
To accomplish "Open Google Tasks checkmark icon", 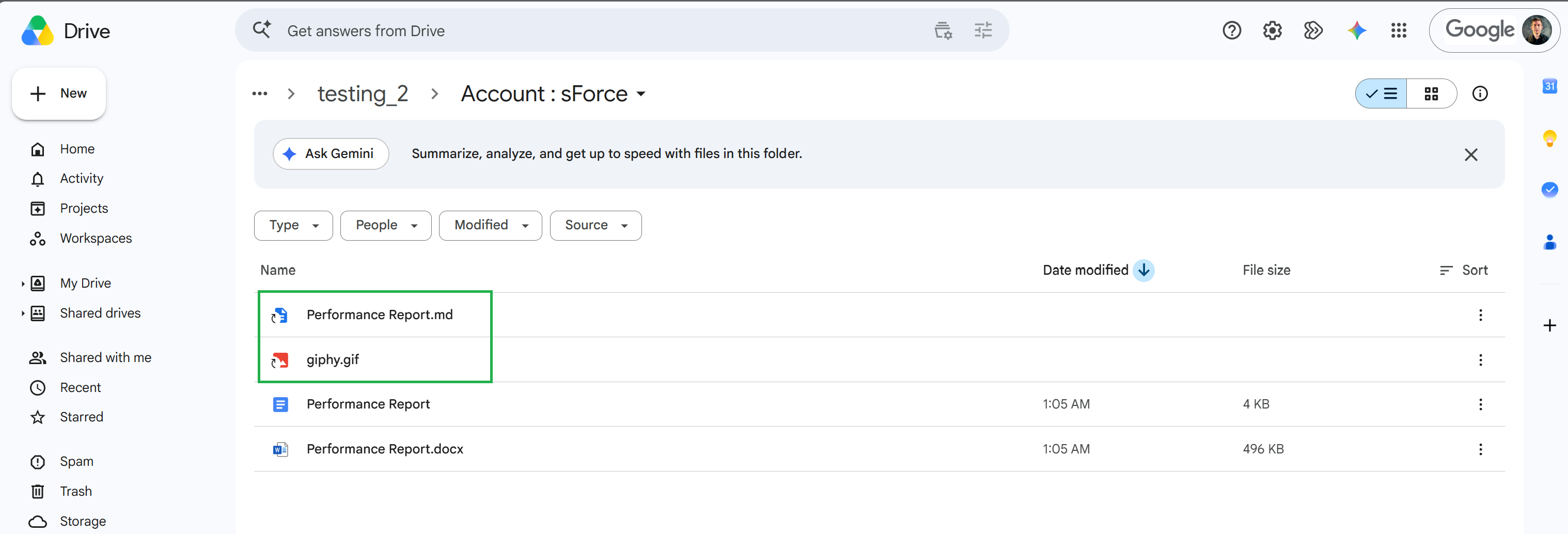I will (1549, 190).
